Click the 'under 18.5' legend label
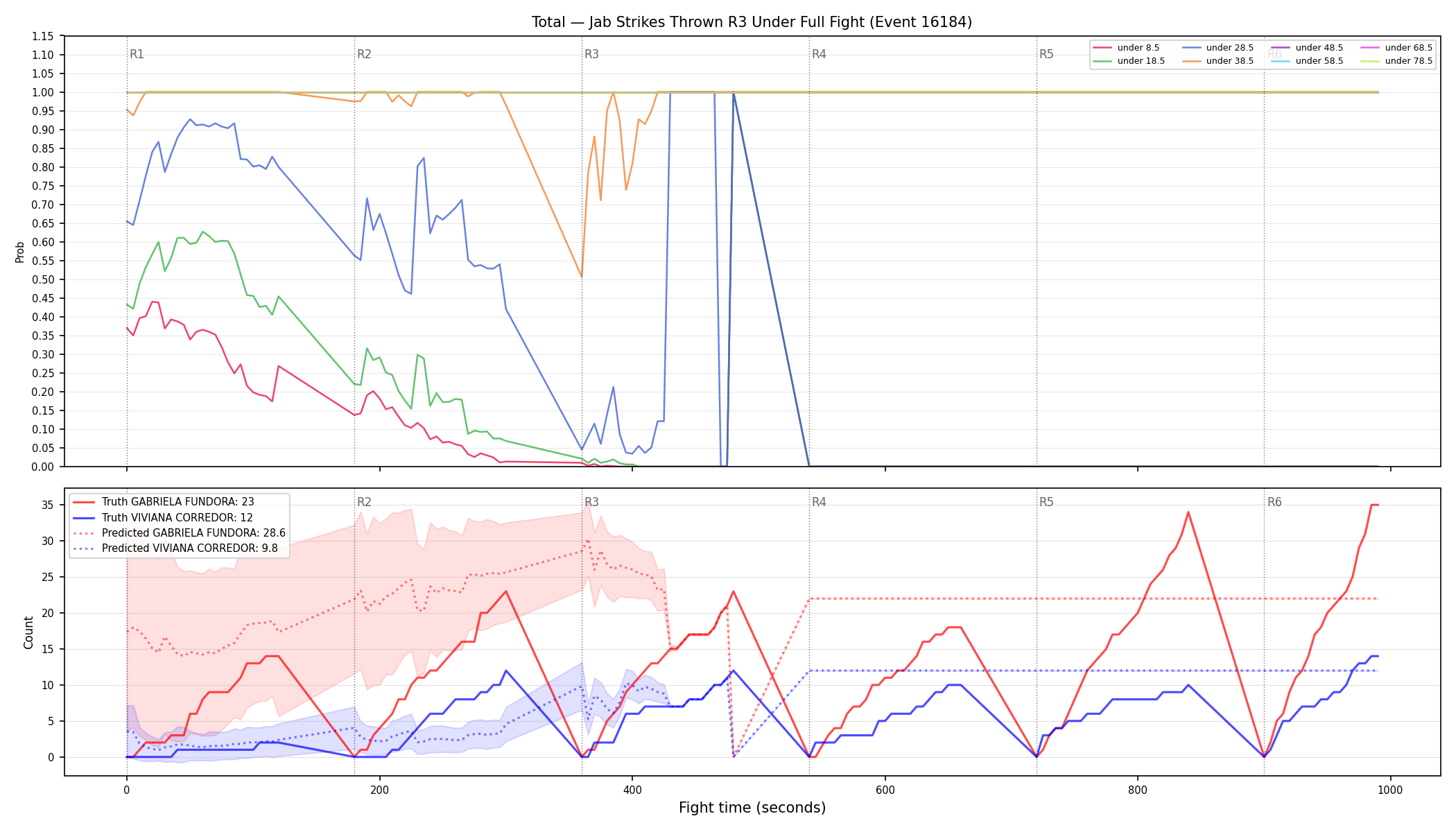 [1141, 61]
